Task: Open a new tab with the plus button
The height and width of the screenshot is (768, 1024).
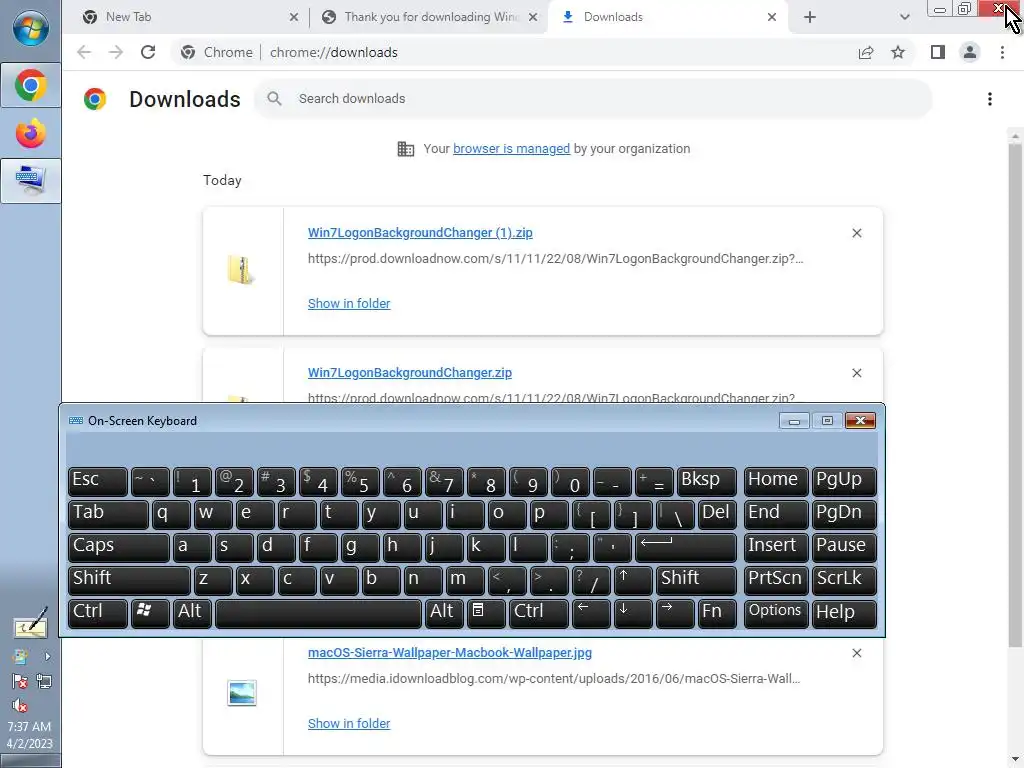Action: pos(810,17)
